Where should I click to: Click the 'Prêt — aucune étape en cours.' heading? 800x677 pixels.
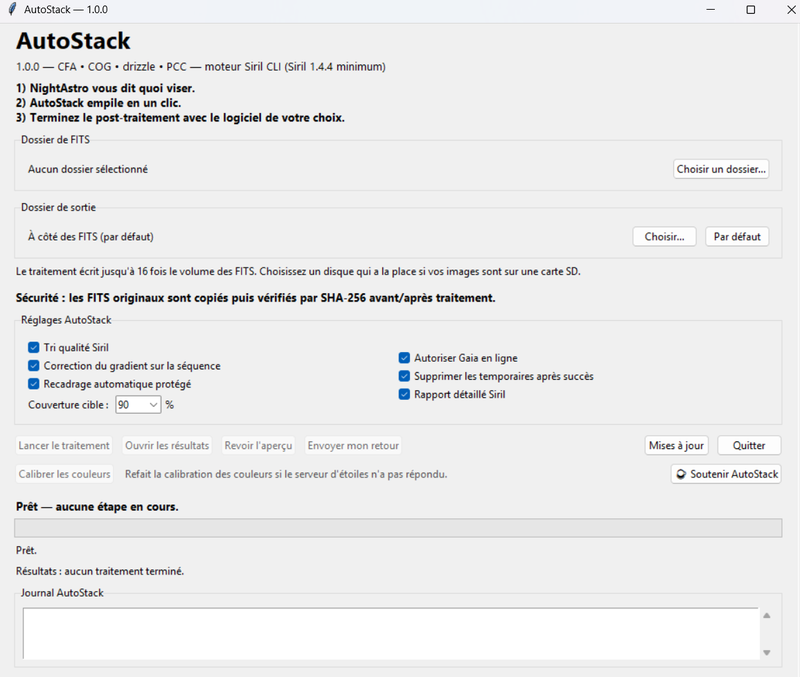pyautogui.click(x=97, y=507)
